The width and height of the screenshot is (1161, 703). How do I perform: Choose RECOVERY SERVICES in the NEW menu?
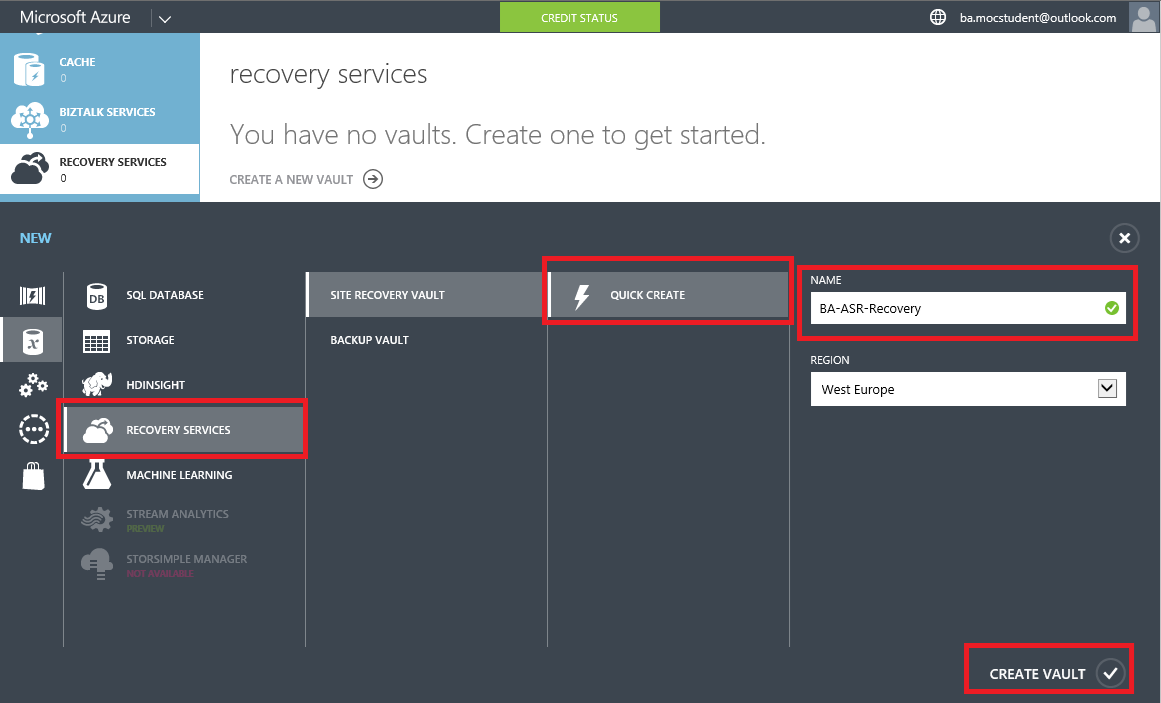tap(184, 430)
